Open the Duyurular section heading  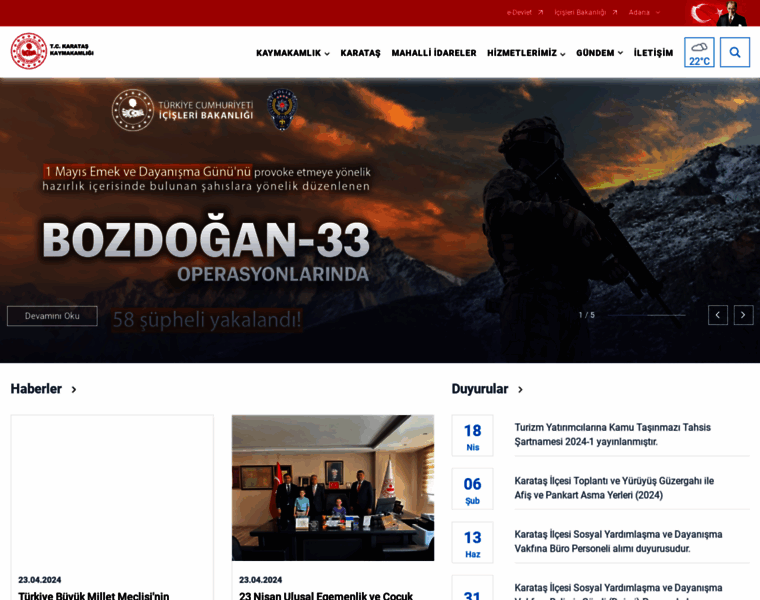[x=480, y=389]
